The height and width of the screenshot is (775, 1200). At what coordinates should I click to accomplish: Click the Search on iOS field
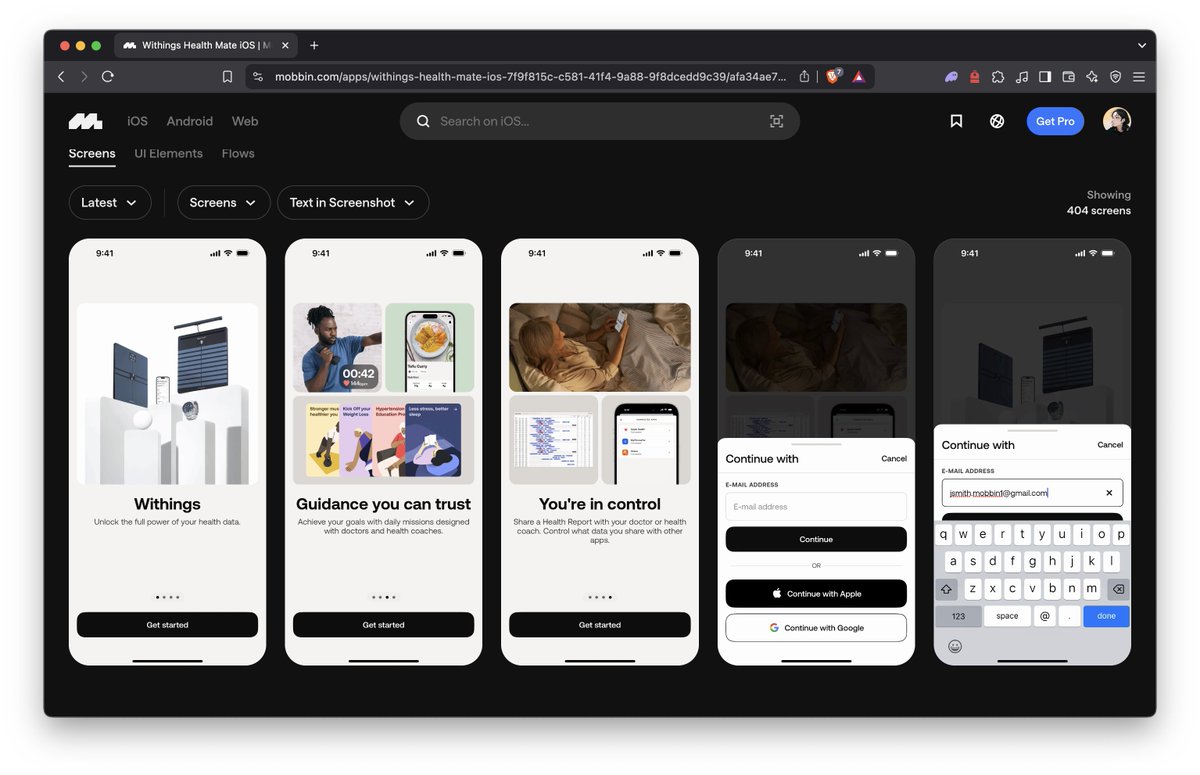click(600, 121)
